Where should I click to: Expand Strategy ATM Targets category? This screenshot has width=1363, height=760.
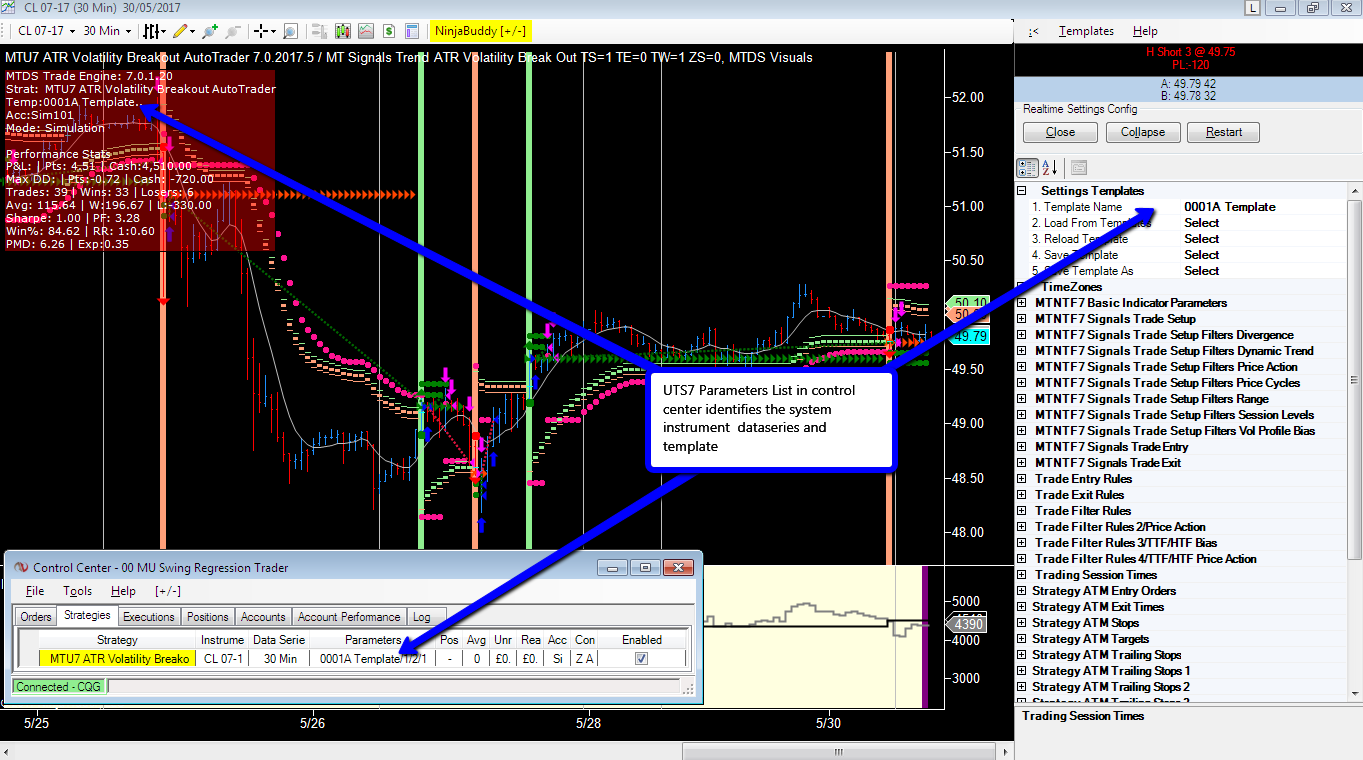click(1022, 639)
